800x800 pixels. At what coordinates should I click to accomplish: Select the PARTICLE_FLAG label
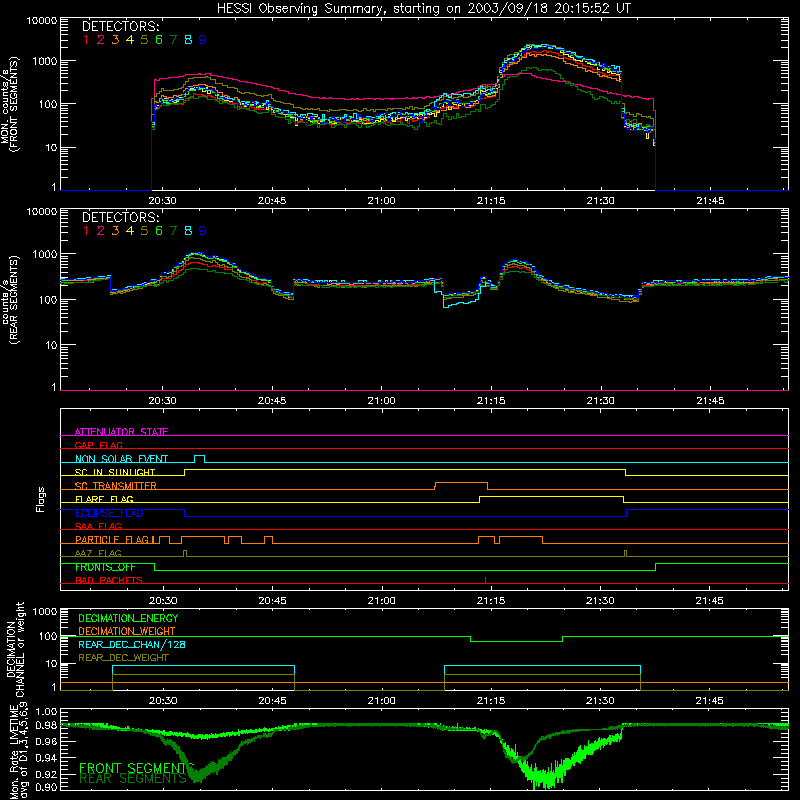112,540
